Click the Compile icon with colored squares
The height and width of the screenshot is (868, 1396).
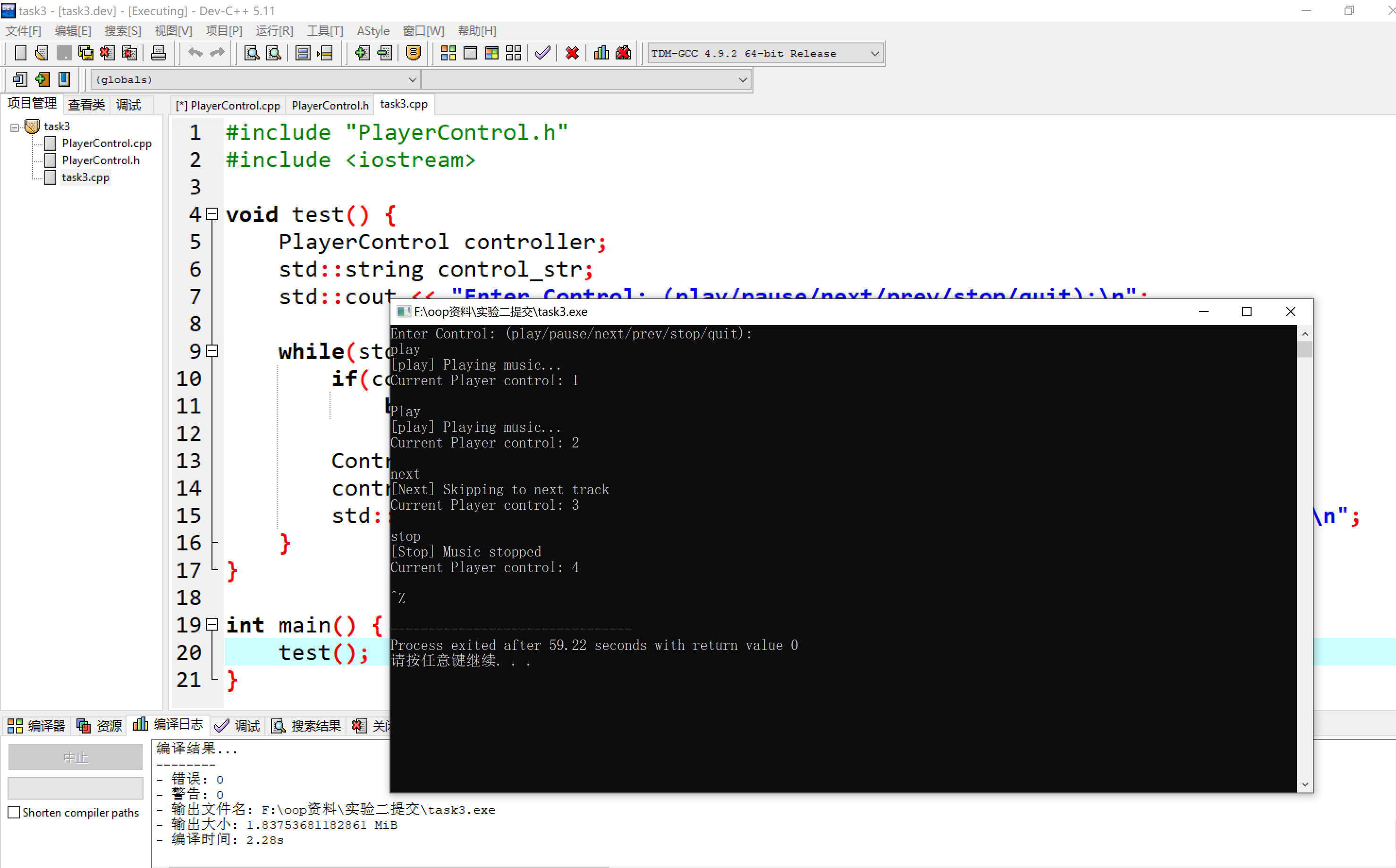tap(448, 53)
